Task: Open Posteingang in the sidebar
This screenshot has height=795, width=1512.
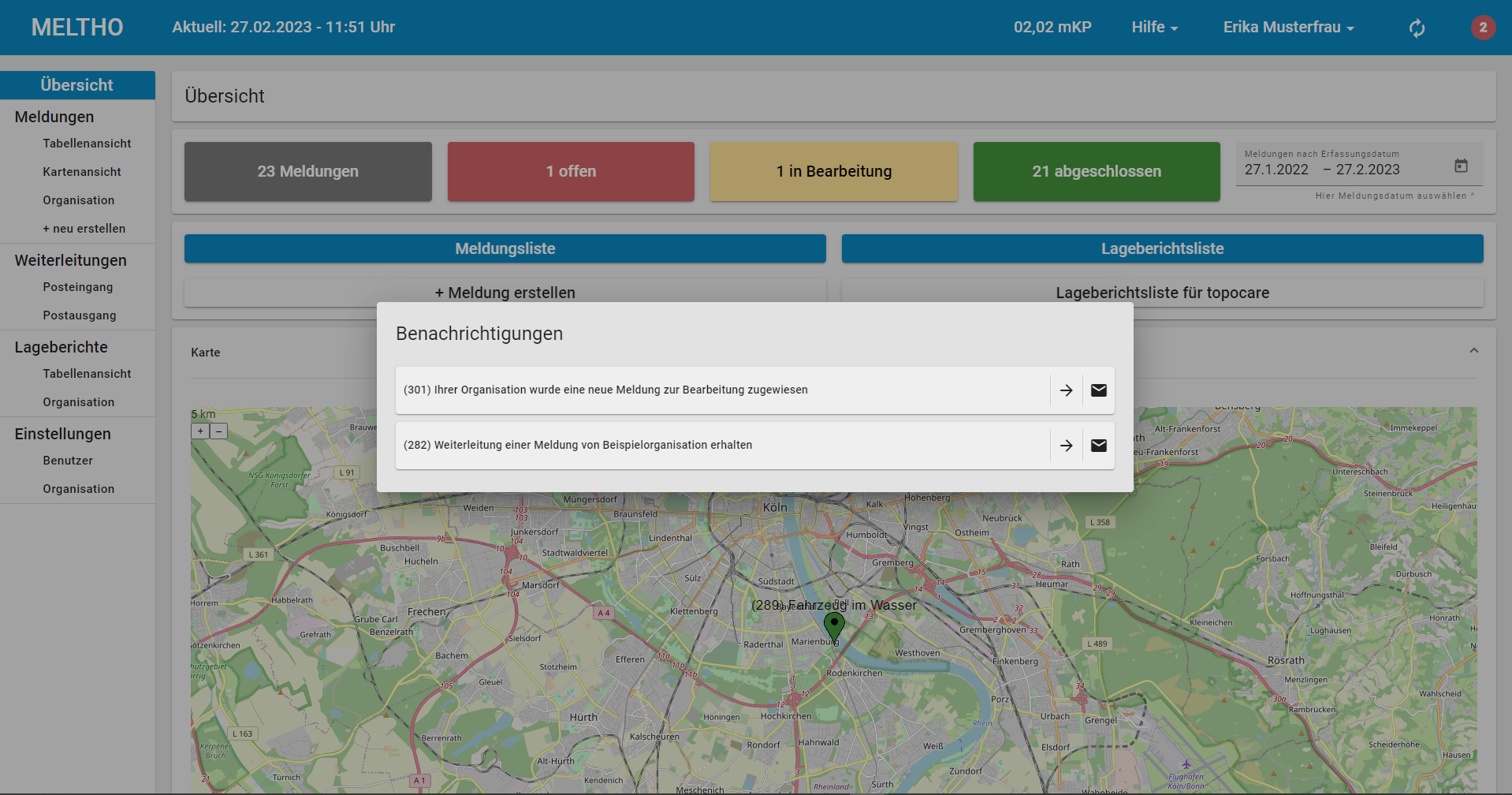Action: click(78, 287)
